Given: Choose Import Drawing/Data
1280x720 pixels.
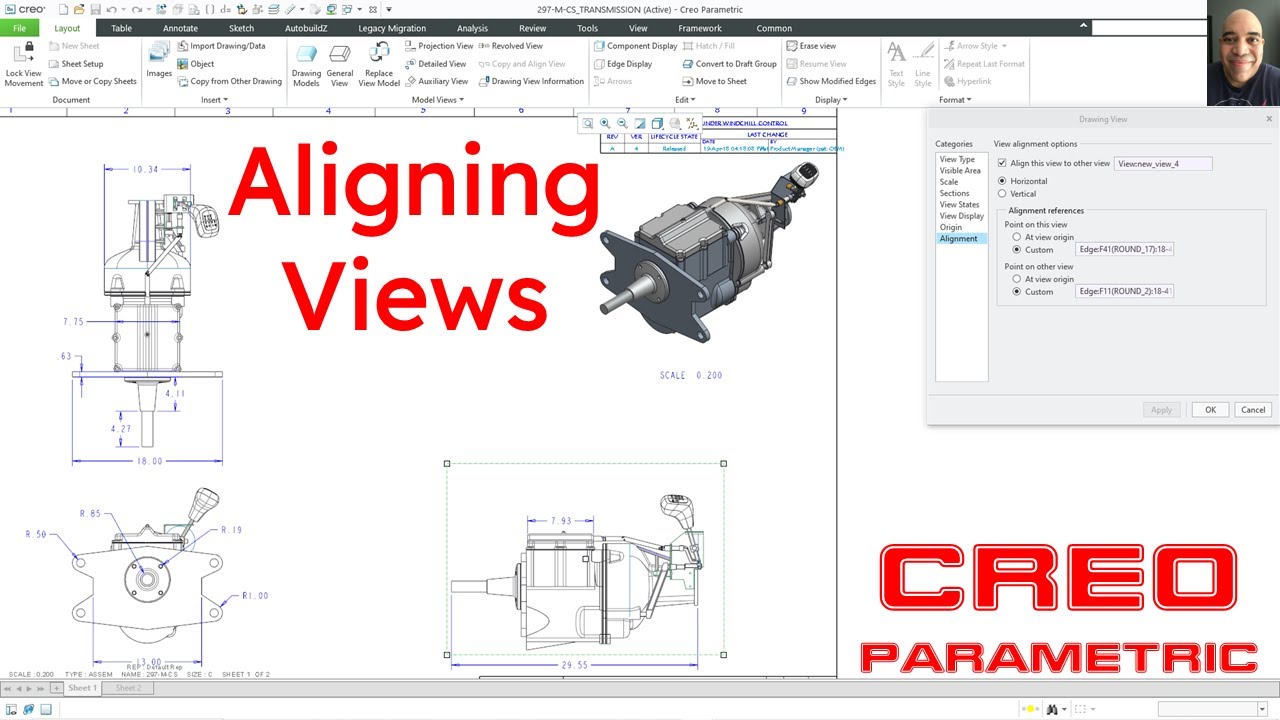Looking at the screenshot, I should (x=221, y=46).
